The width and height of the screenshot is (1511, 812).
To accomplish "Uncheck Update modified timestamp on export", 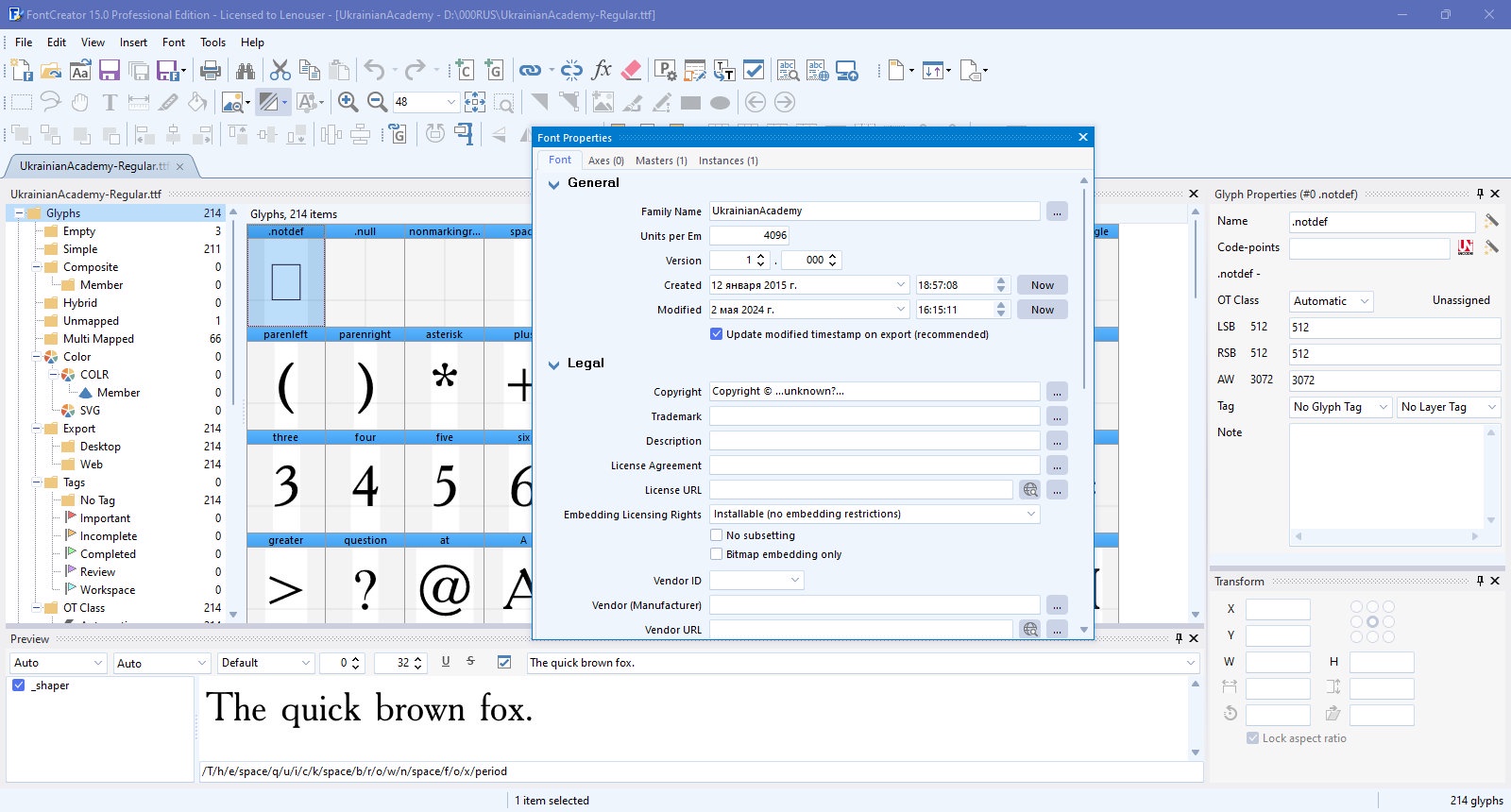I will click(716, 334).
